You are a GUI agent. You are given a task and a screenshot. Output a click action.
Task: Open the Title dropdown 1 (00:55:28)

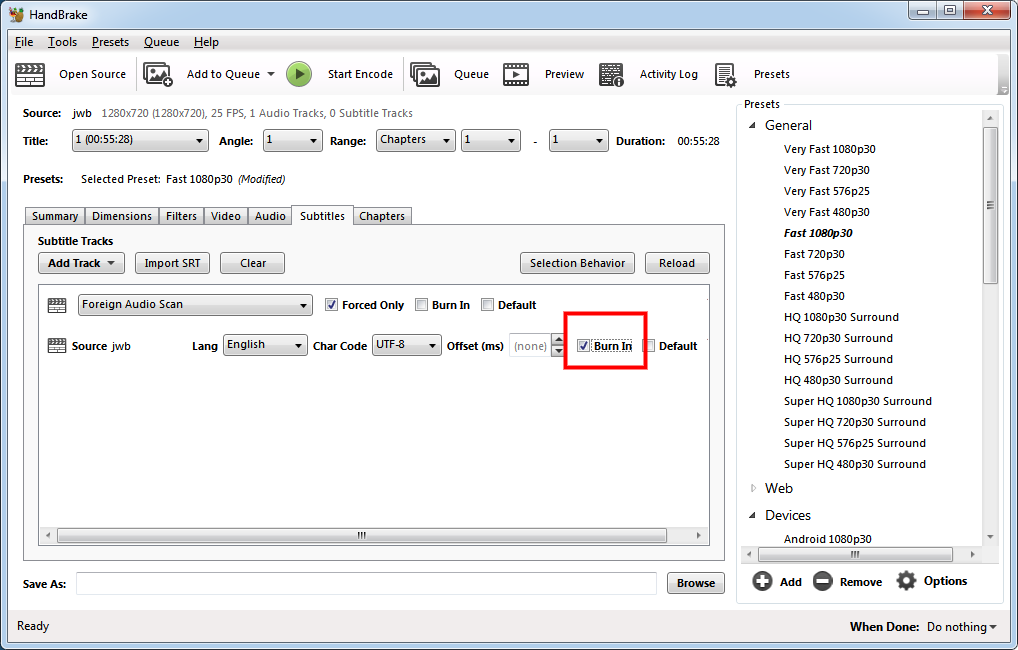tap(140, 140)
